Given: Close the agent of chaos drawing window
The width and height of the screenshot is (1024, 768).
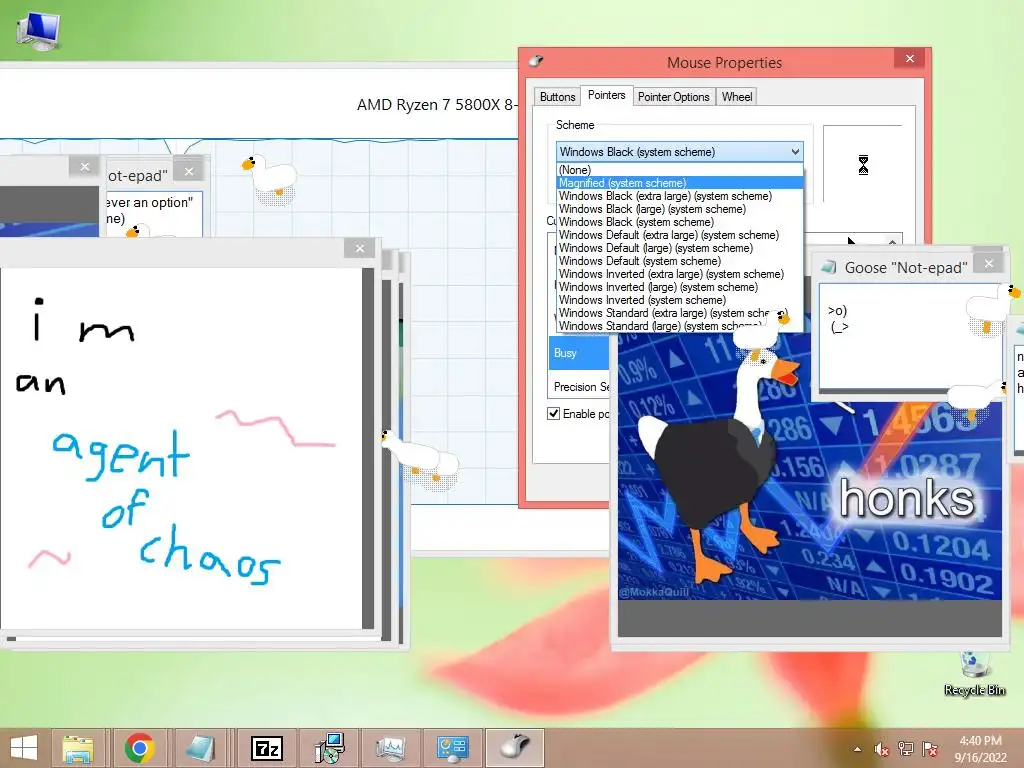Looking at the screenshot, I should [360, 248].
